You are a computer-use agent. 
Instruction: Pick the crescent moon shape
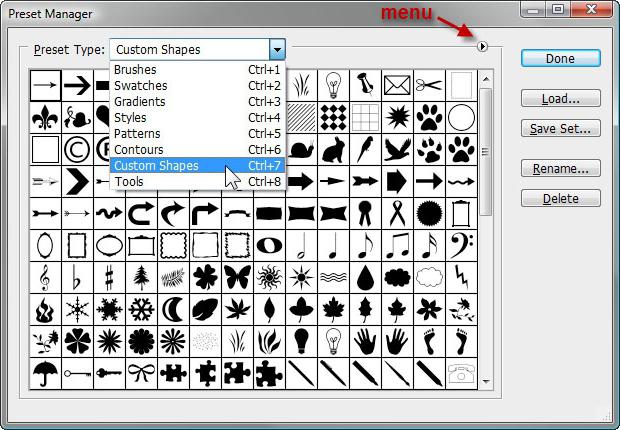tap(173, 310)
